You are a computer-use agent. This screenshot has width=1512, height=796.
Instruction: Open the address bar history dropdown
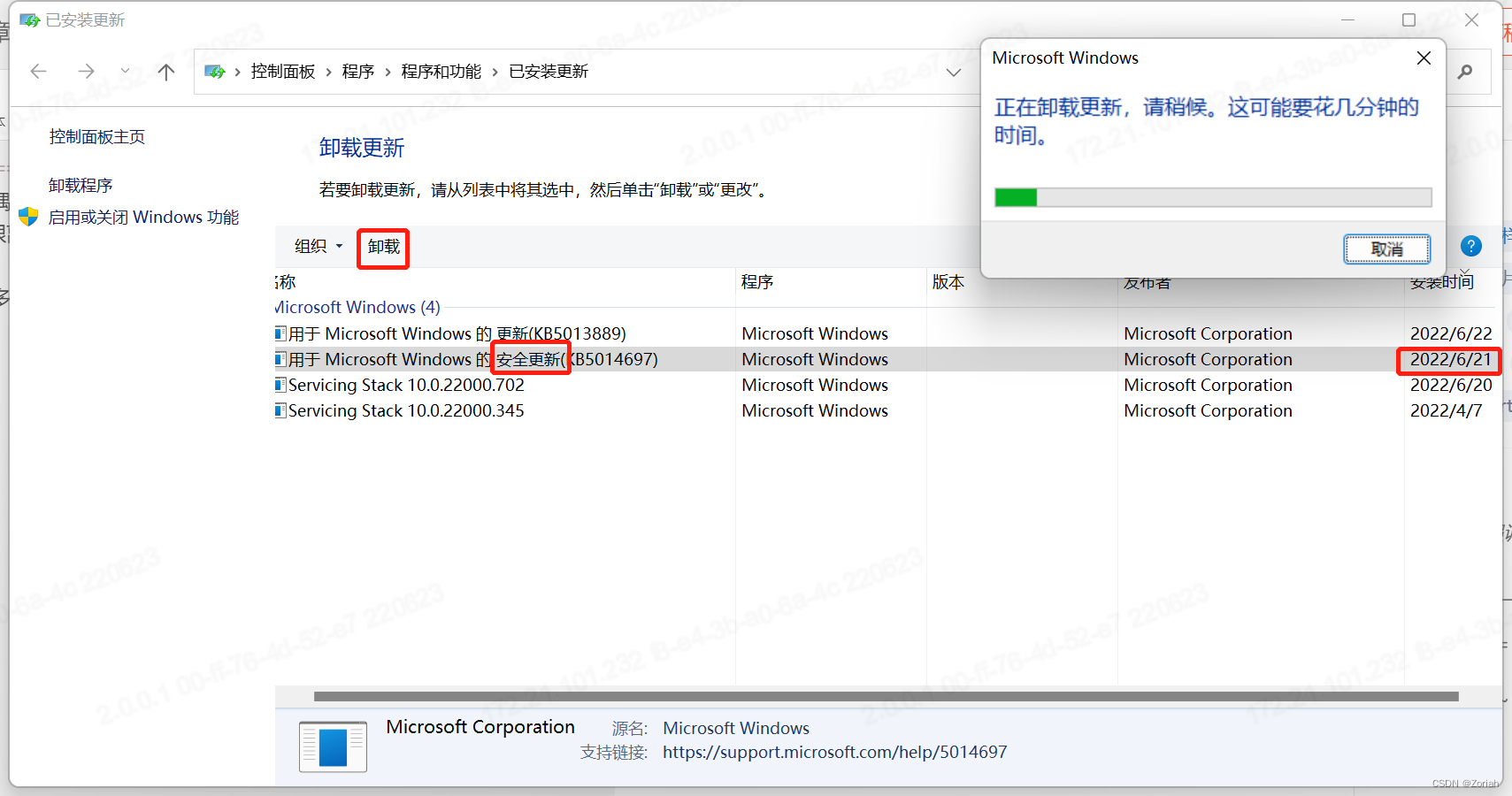954,73
